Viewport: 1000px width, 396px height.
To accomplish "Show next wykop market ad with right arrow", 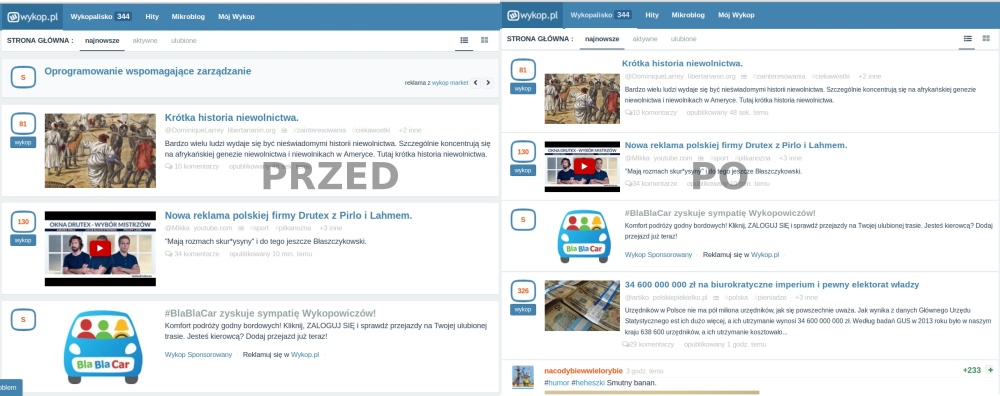I will [488, 83].
